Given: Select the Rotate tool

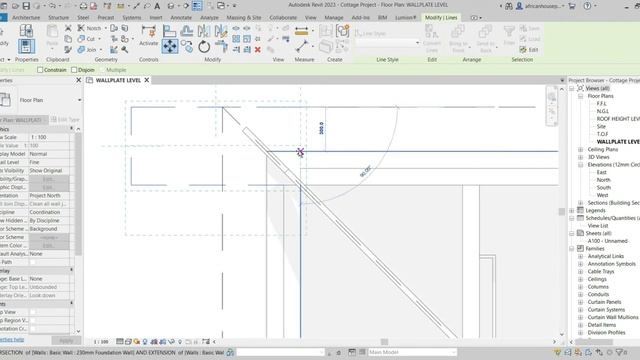Looking at the screenshot, I should click(x=204, y=47).
